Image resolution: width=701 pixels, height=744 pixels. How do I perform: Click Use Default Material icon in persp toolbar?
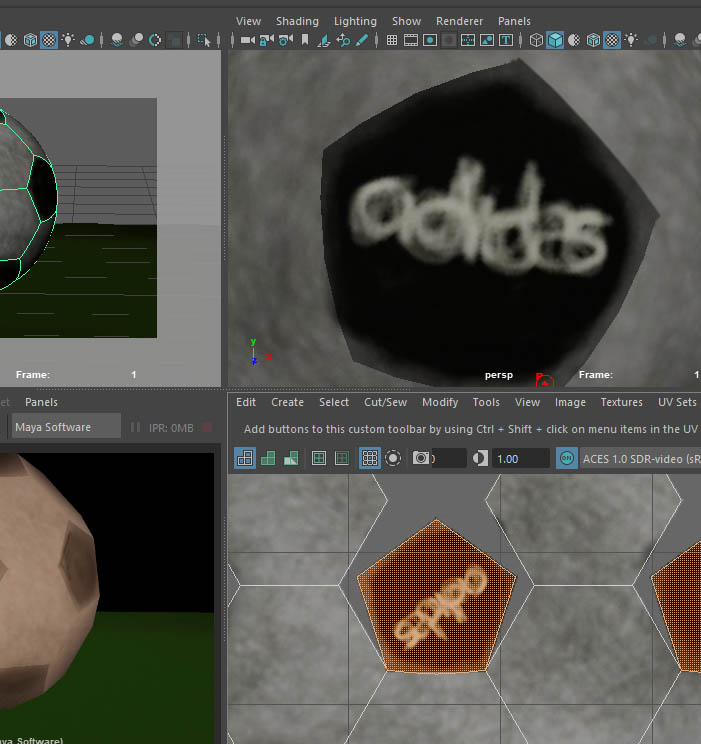[x=574, y=40]
